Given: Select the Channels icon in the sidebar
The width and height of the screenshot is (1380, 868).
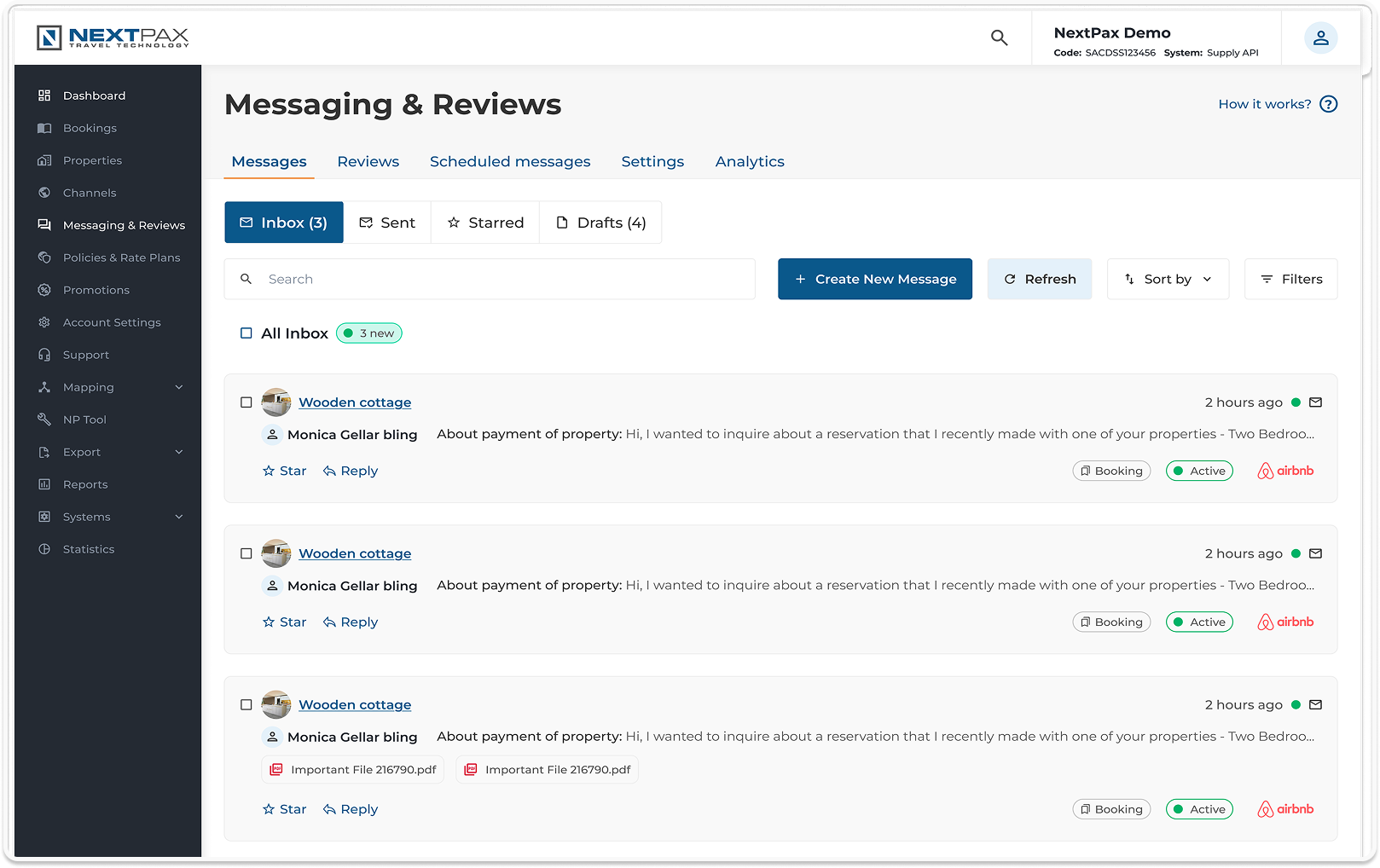Looking at the screenshot, I should coord(44,193).
